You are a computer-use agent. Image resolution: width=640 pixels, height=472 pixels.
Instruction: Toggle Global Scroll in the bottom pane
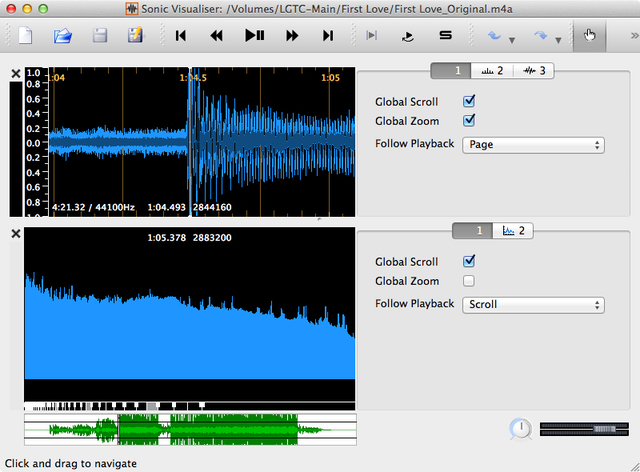tap(469, 261)
